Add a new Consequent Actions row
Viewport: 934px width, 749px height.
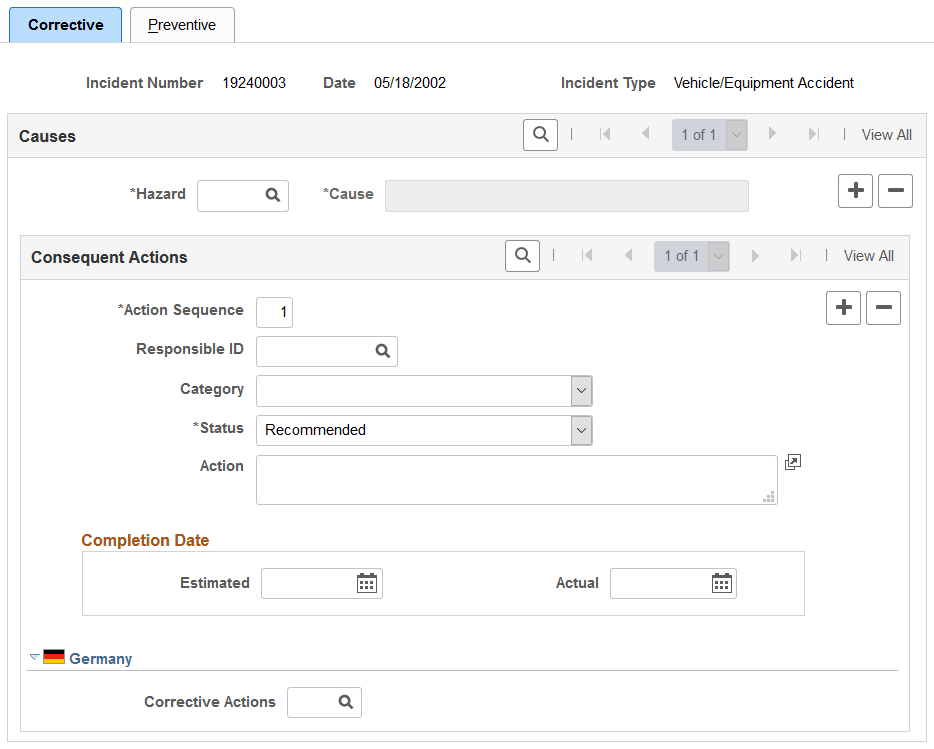[843, 308]
